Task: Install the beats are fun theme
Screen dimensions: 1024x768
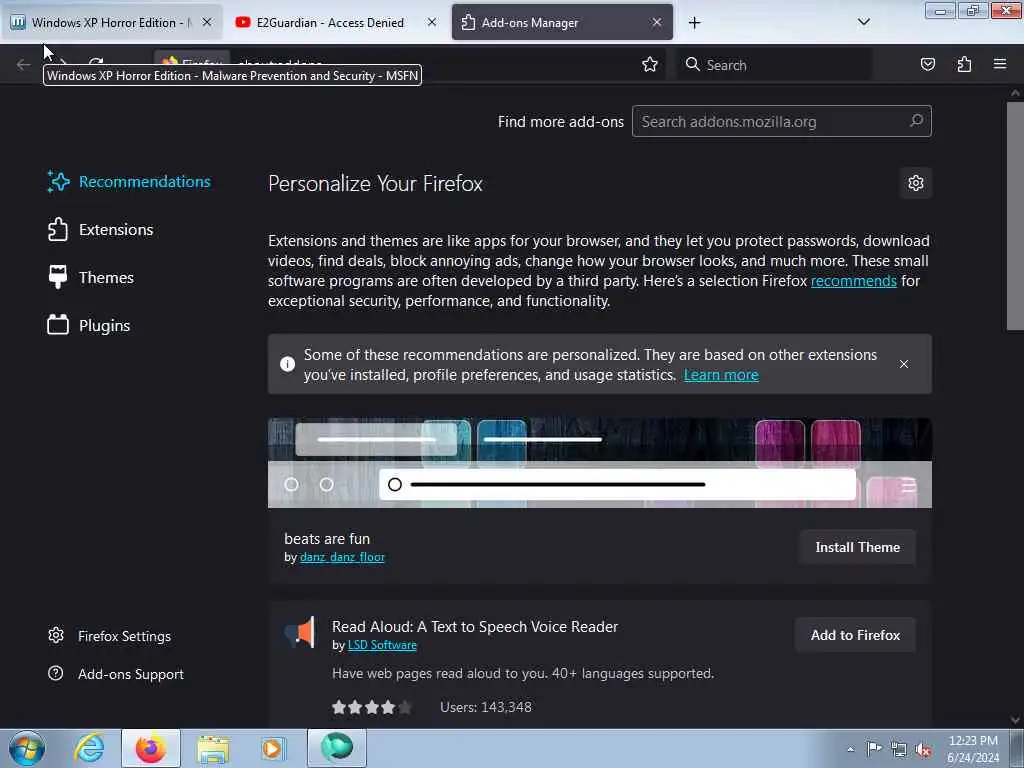Action: pyautogui.click(x=857, y=547)
